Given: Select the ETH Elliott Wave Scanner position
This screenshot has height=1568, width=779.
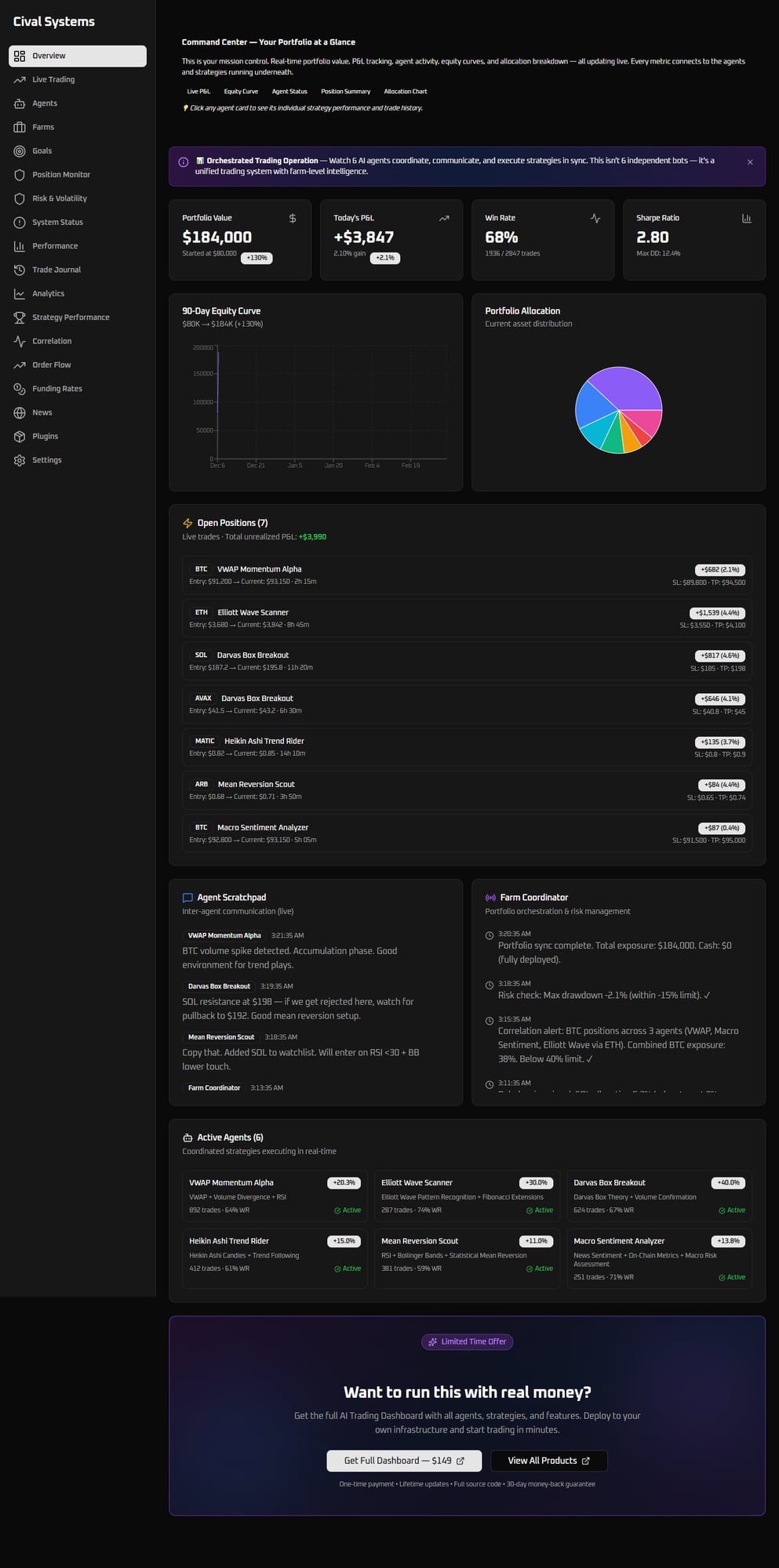Looking at the screenshot, I should pos(467,619).
